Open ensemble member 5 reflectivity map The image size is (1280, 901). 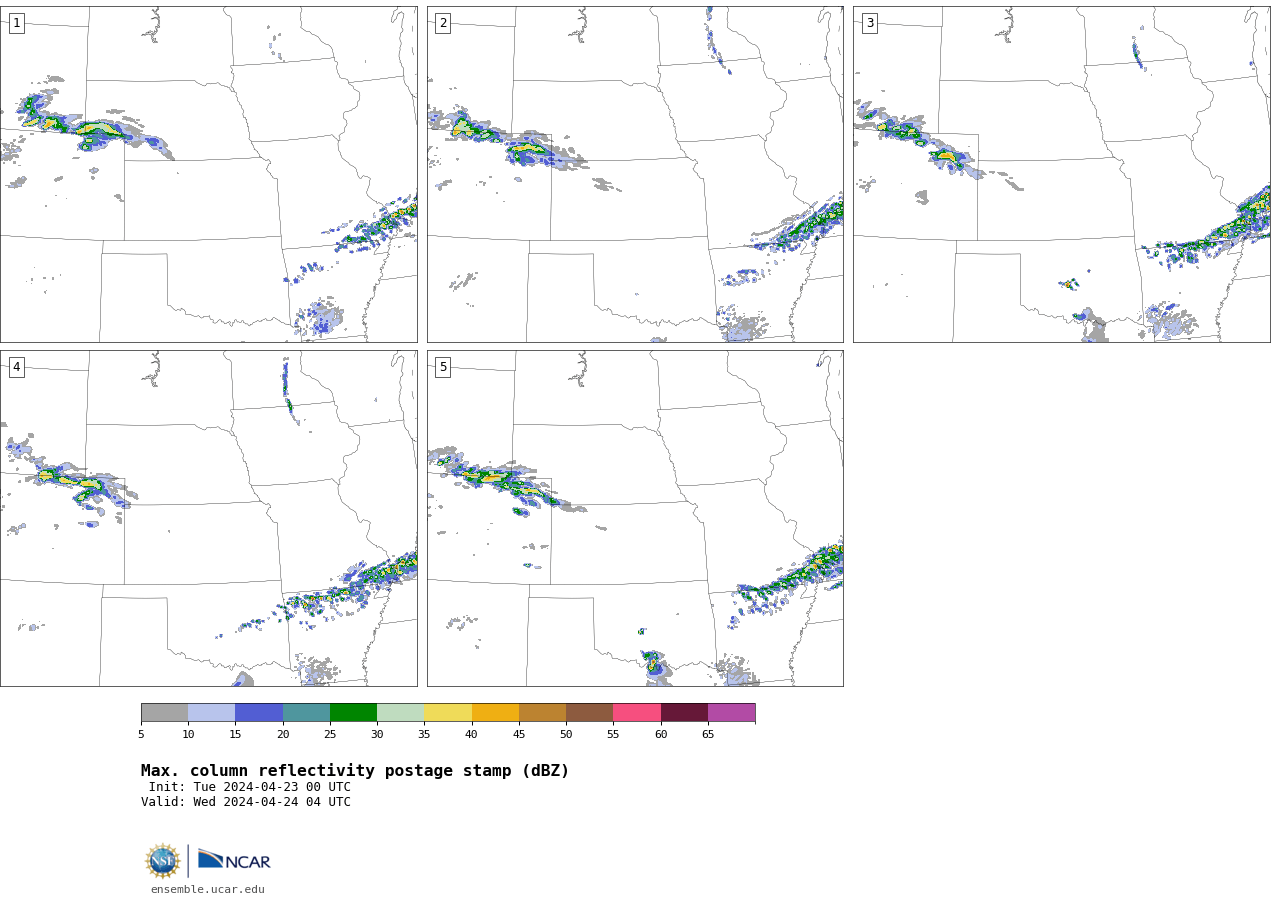point(635,518)
